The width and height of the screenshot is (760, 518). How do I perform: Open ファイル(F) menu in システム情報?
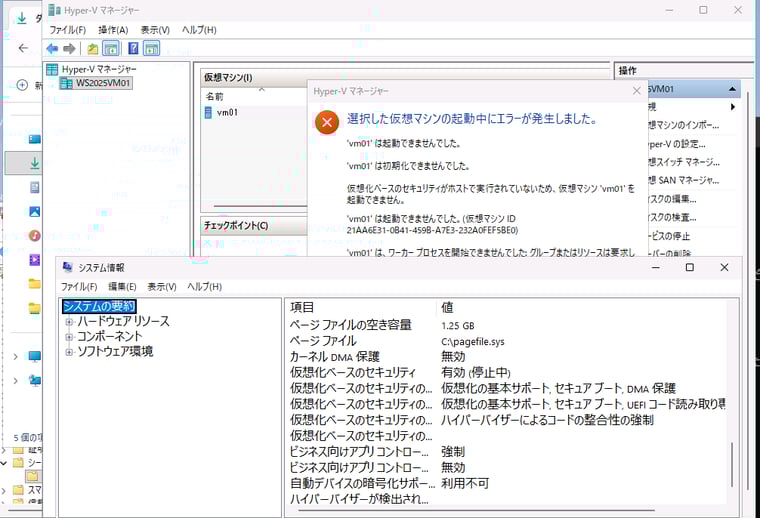79,287
